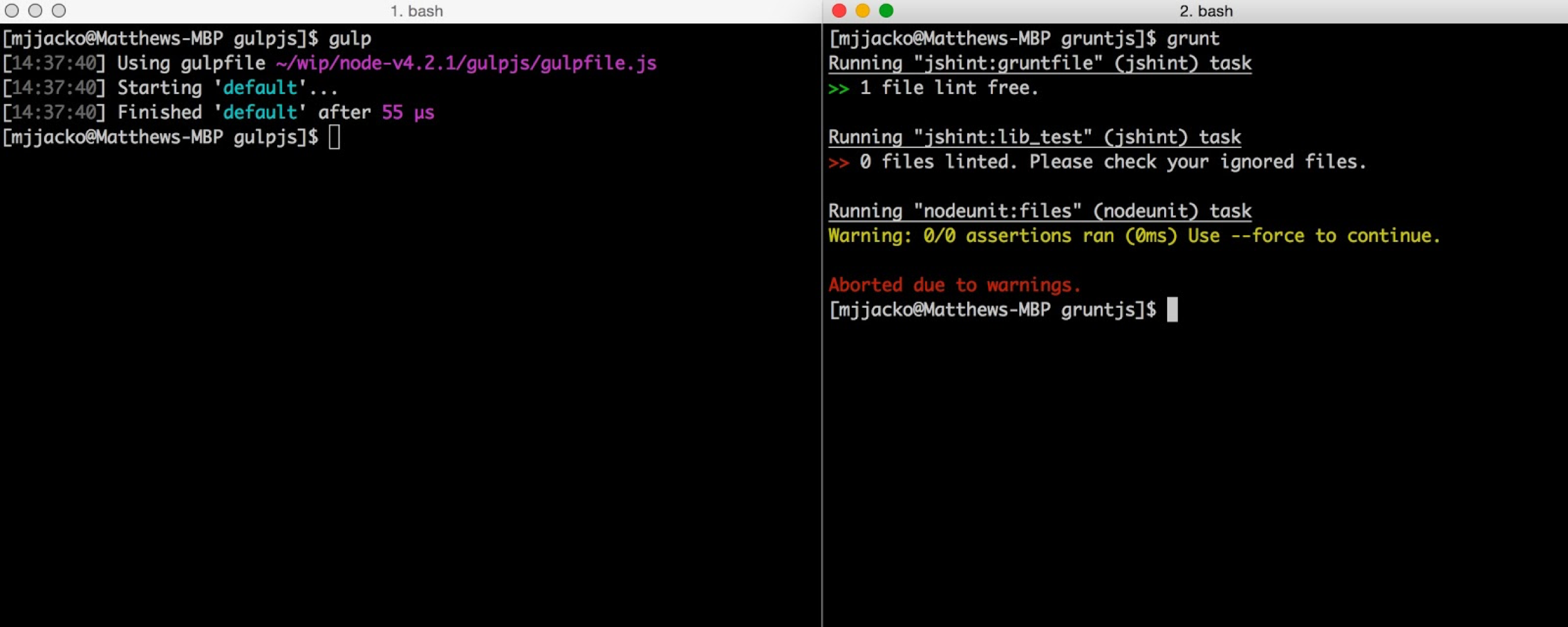
Task: Click the red close button of the 2. bash window
Action: tap(839, 11)
